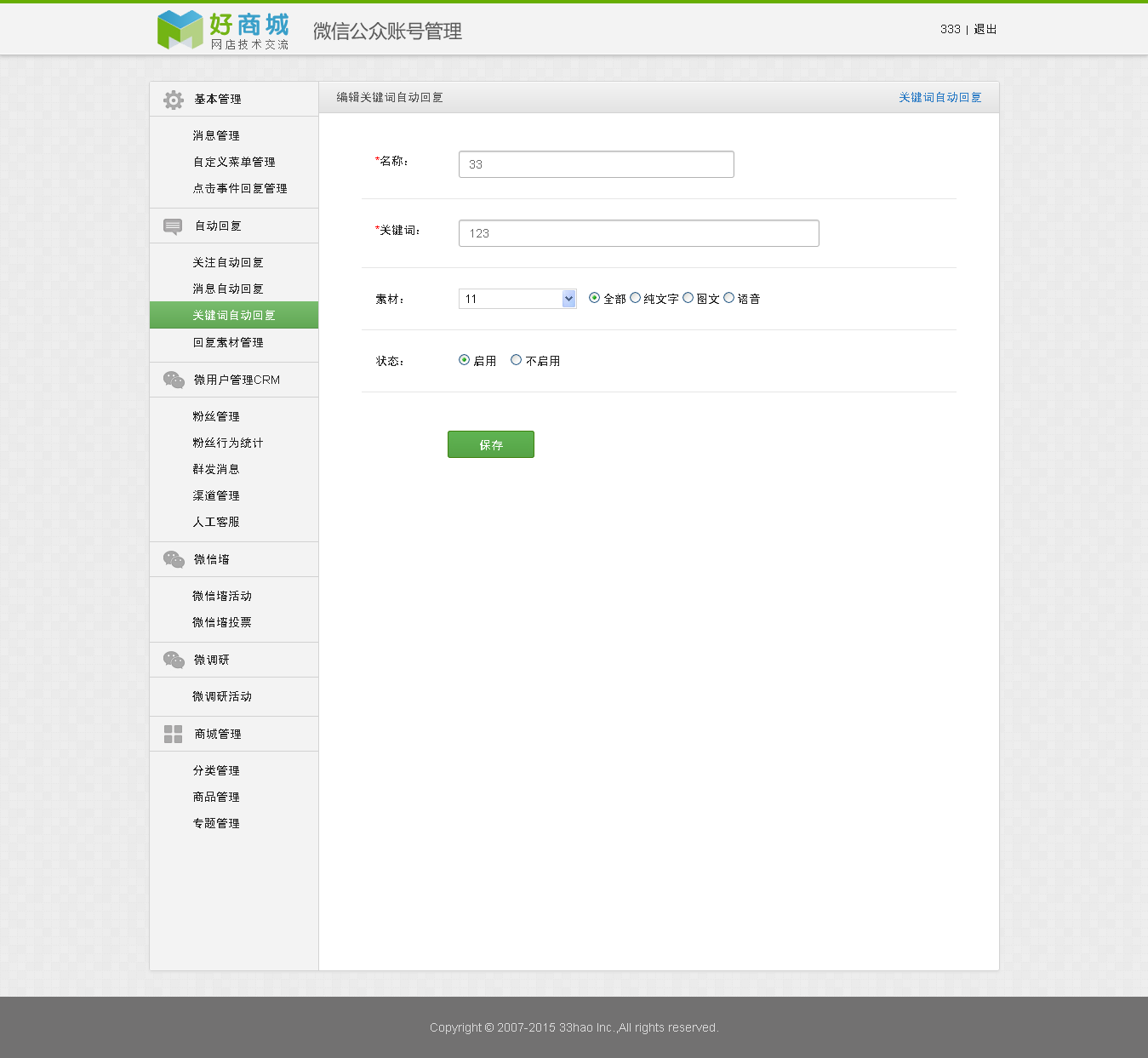Select highlighted 关键词自动回复 menu item
The height and width of the screenshot is (1058, 1148).
pos(234,315)
